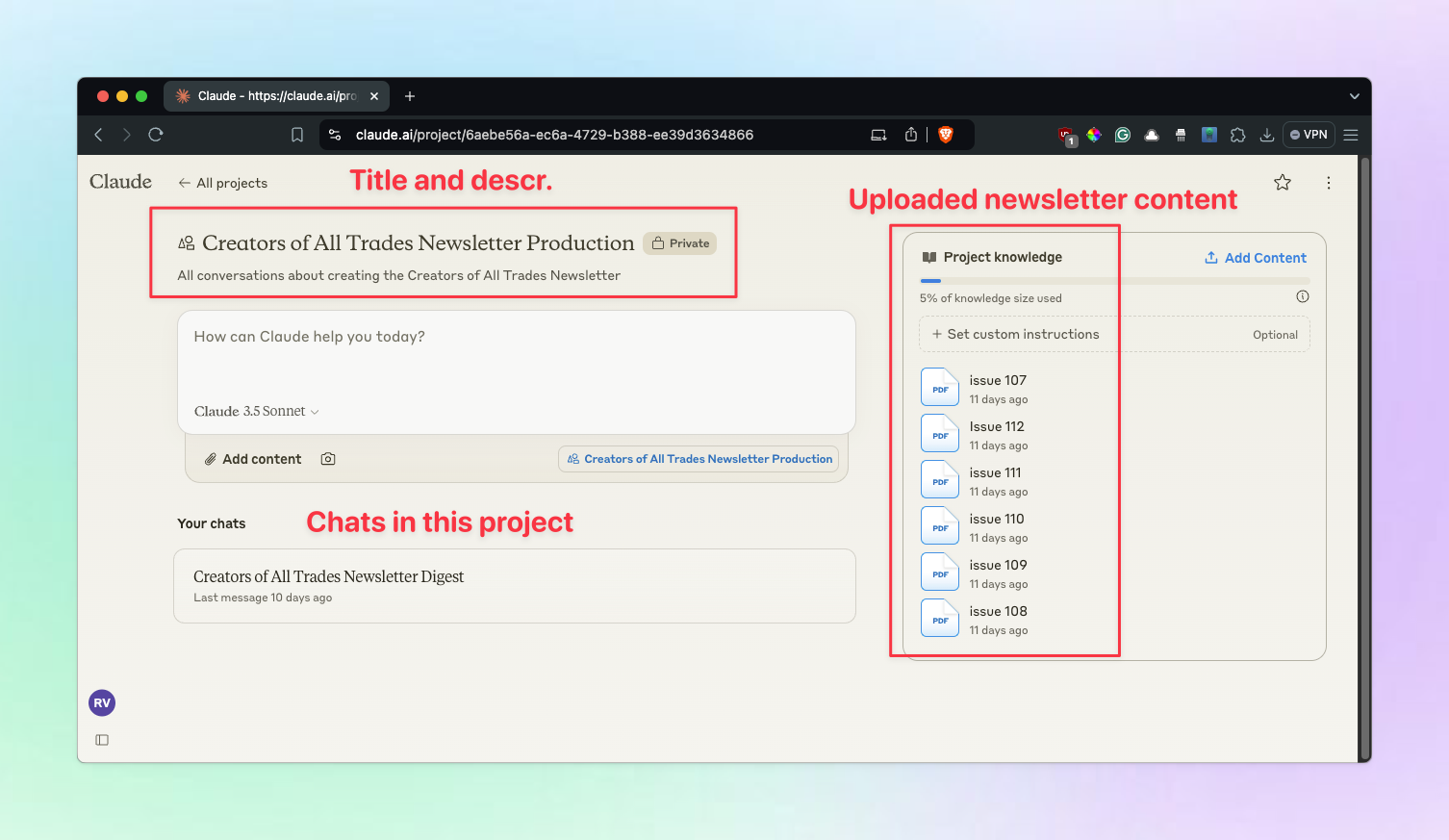
Task: Open the Claude 3.5 Sonnet model dropdown
Action: click(x=257, y=411)
